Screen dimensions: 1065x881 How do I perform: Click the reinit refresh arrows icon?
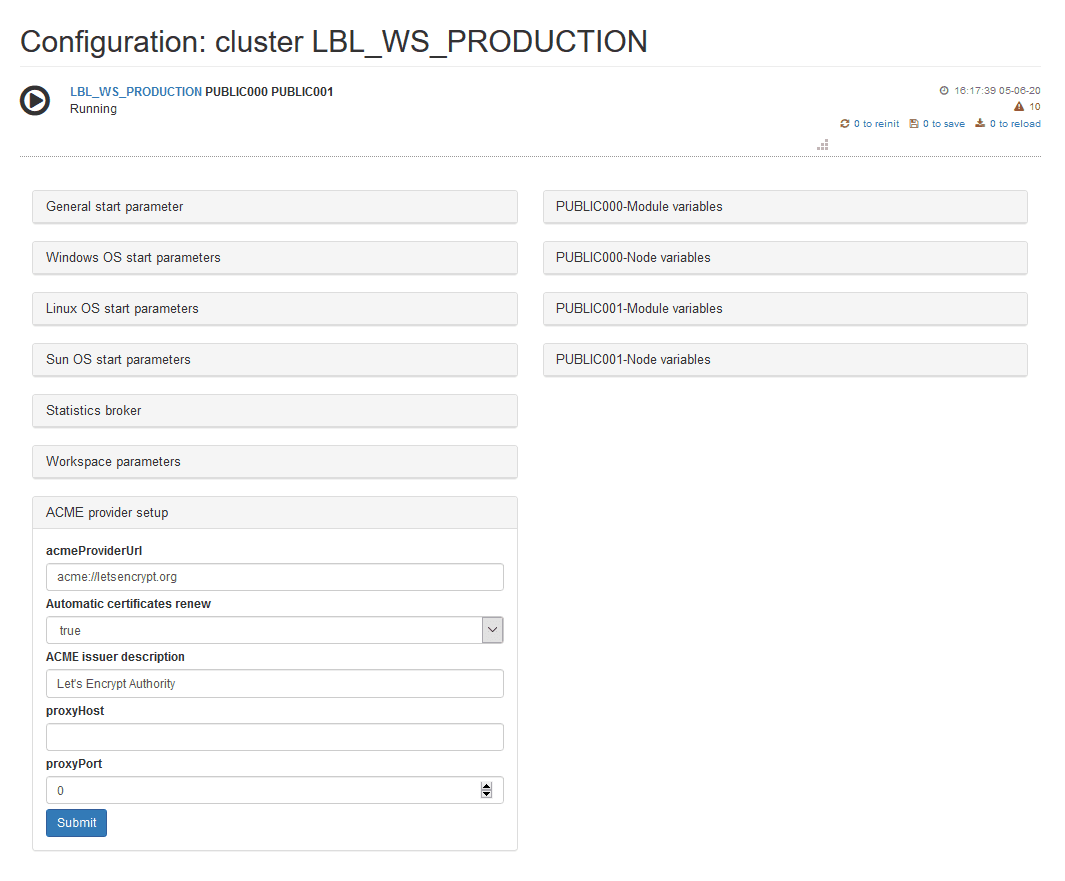[845, 124]
